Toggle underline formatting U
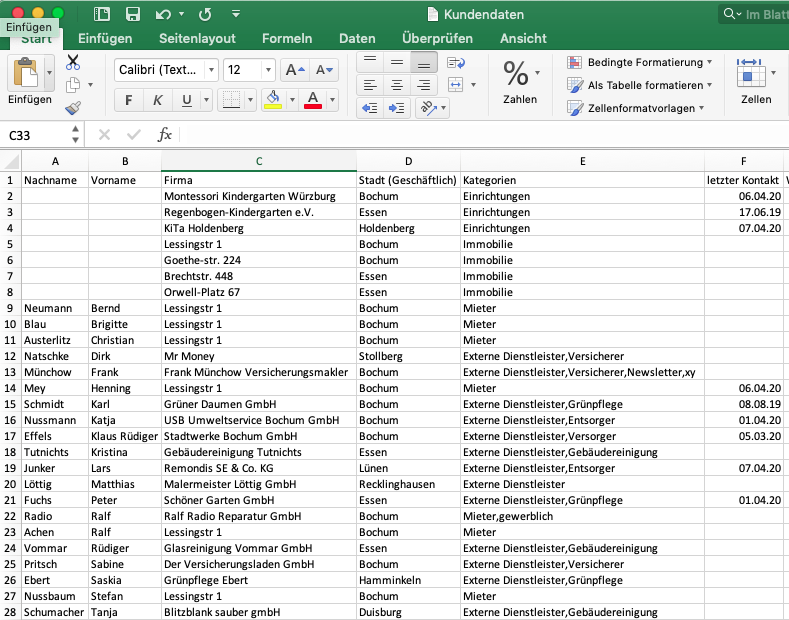This screenshot has height=620, width=789. click(x=187, y=100)
